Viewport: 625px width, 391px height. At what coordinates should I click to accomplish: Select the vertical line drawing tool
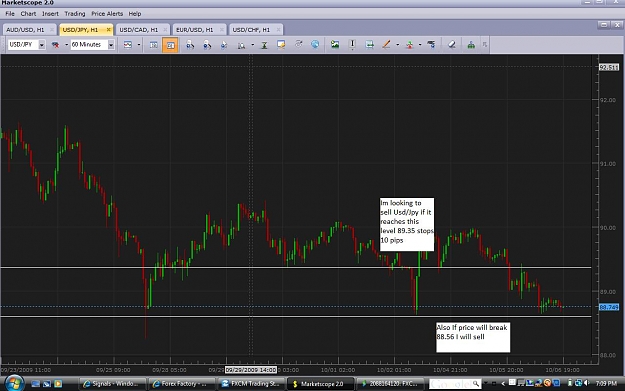pyautogui.click(x=352, y=45)
